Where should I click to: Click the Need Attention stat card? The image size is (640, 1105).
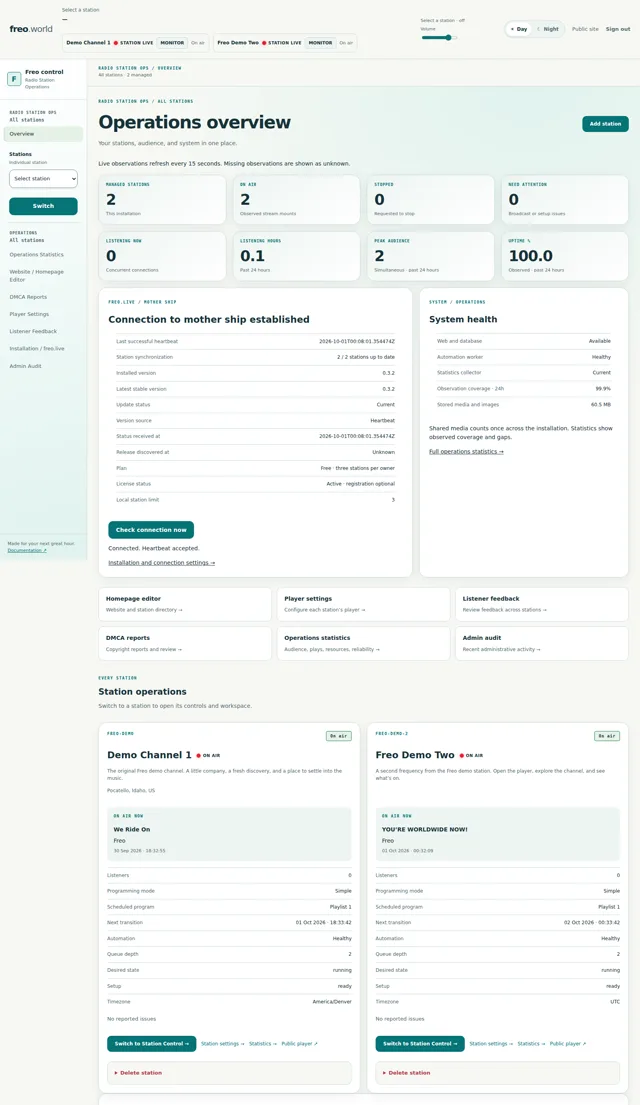[565, 200]
